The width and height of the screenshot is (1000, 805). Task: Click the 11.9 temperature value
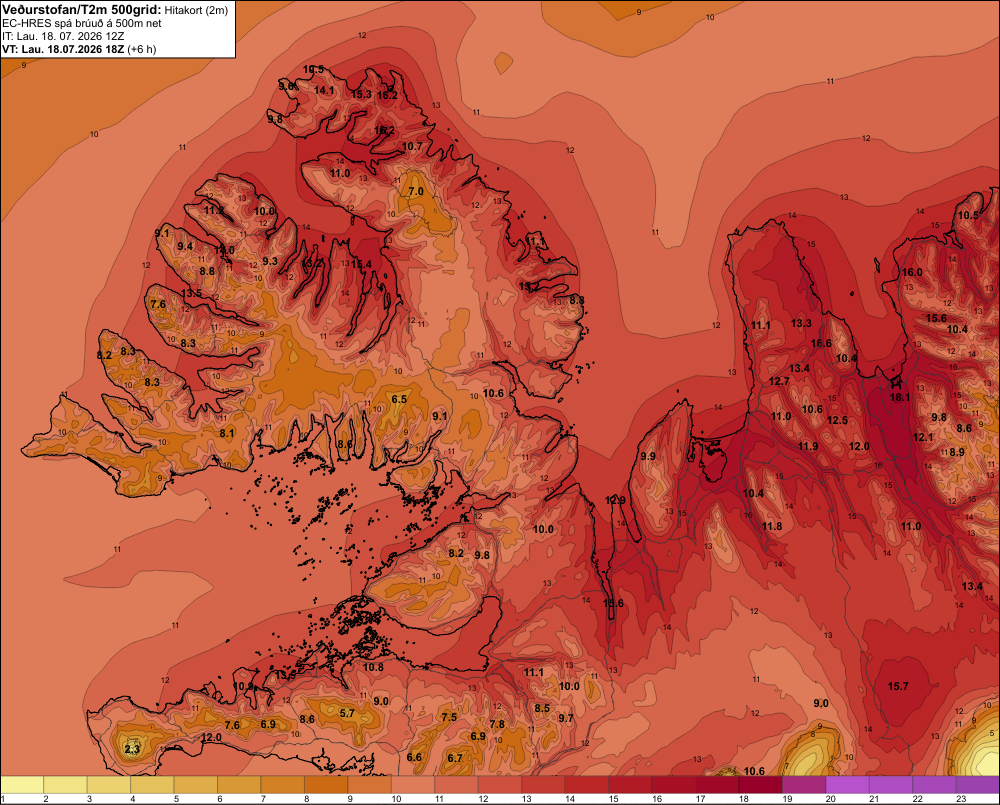(808, 446)
